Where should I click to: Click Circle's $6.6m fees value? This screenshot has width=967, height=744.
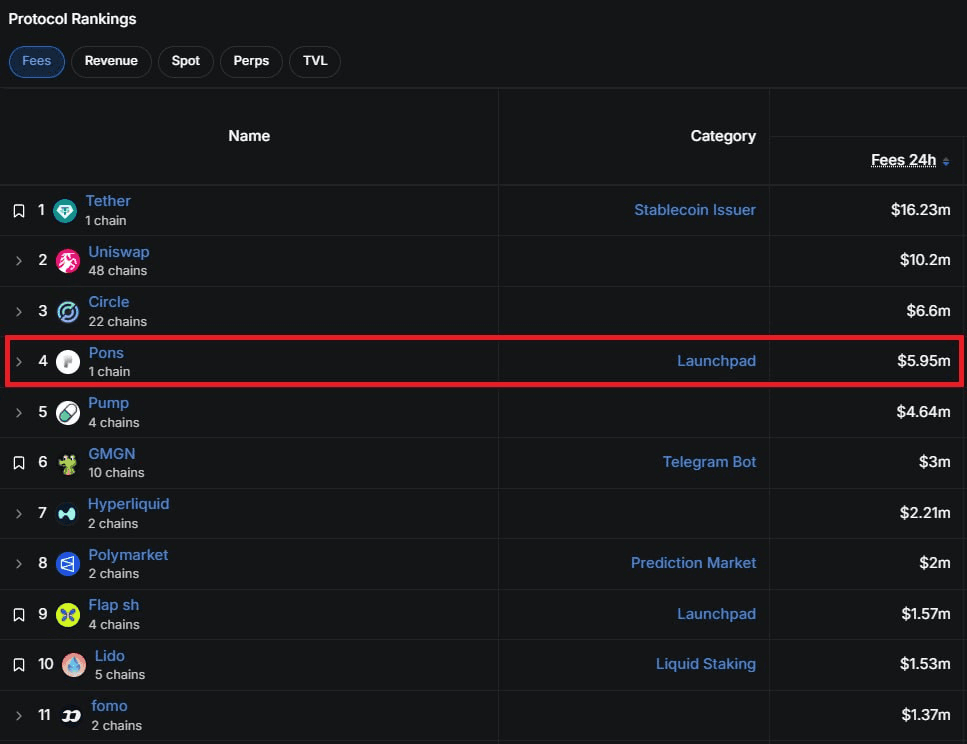pos(928,310)
